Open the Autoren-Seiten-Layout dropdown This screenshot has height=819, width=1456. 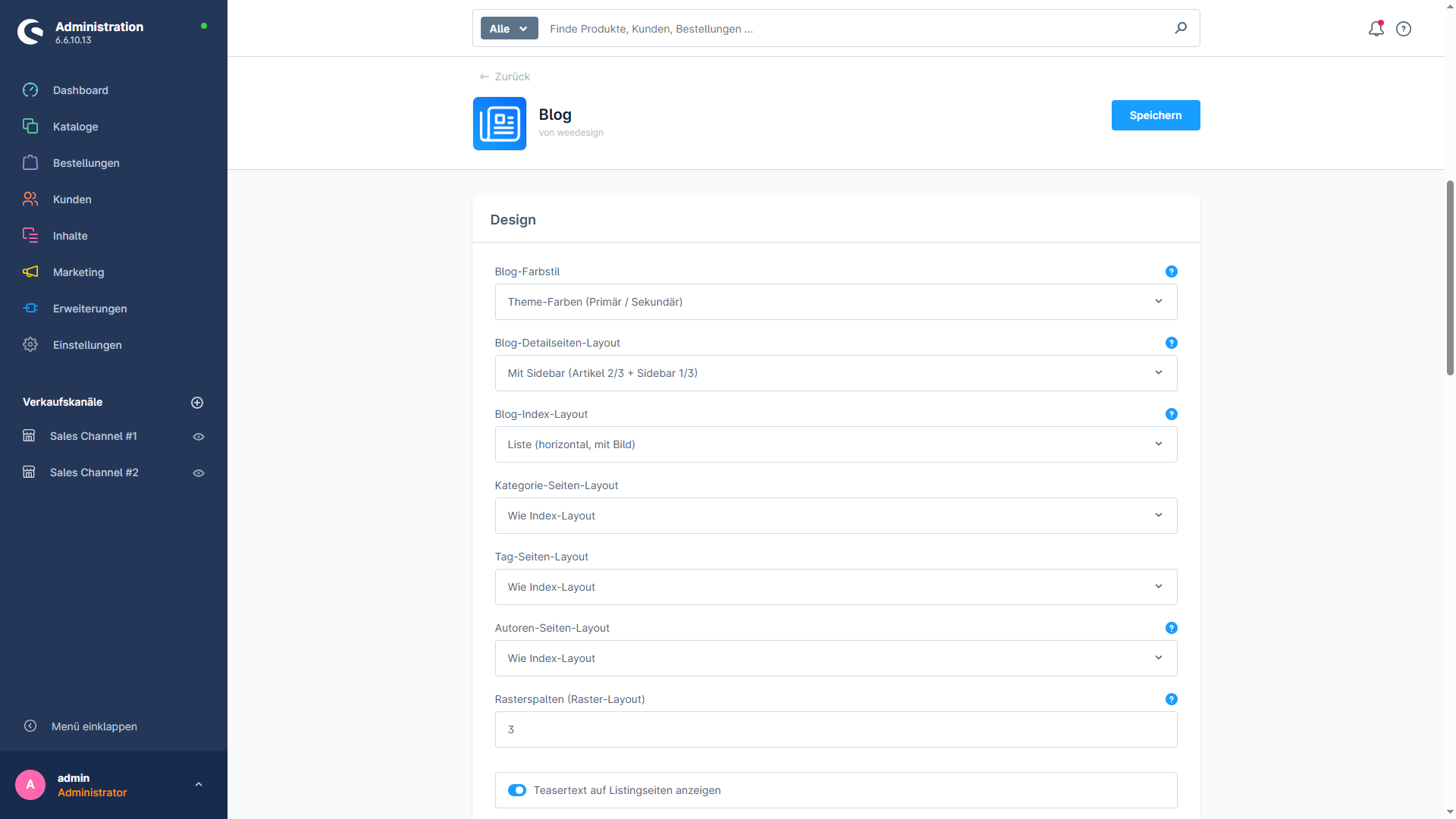click(x=836, y=658)
